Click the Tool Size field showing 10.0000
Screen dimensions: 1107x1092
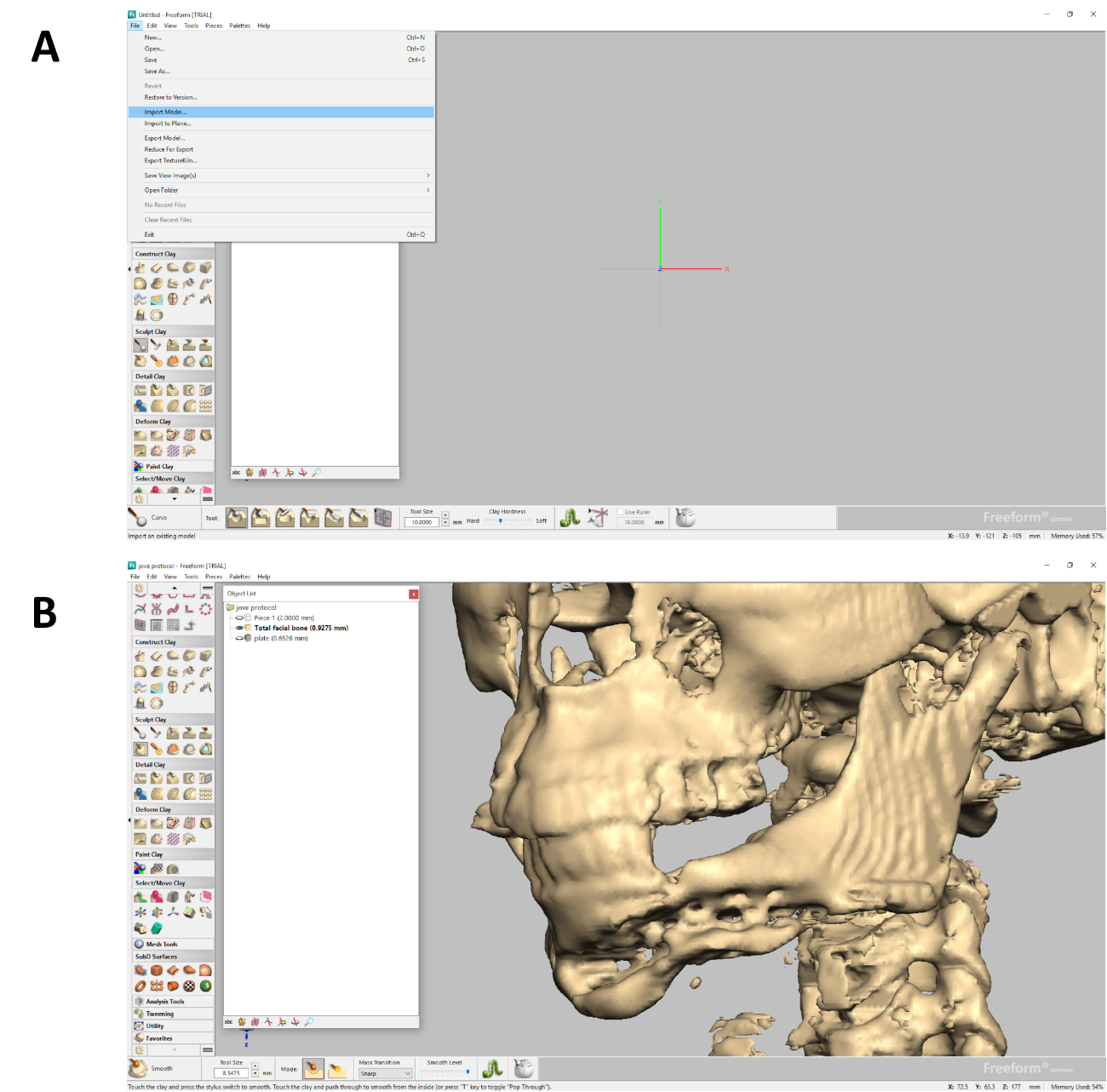click(422, 522)
